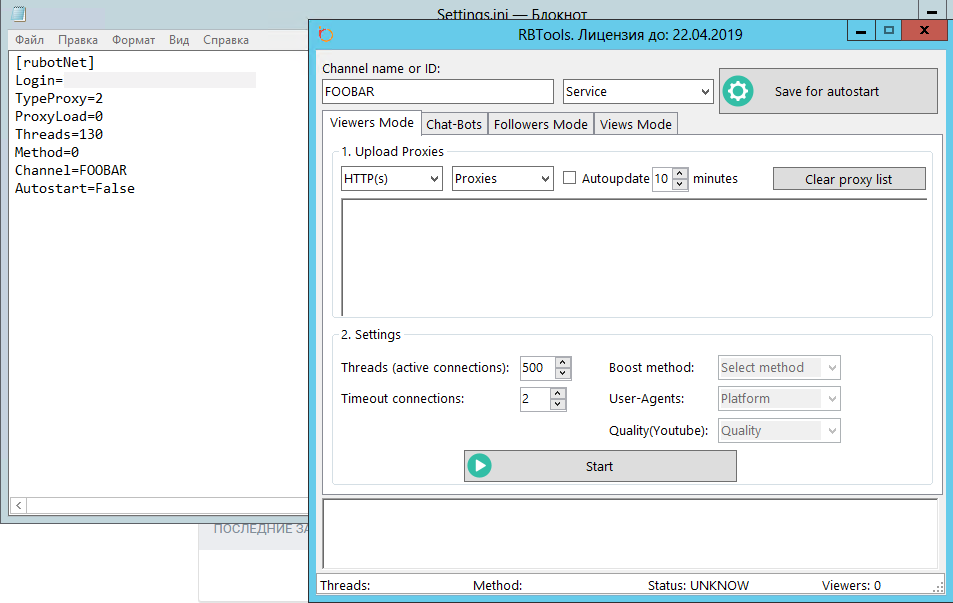Image resolution: width=953 pixels, height=603 pixels.
Task: Click the RBTools app icon in title bar
Action: tap(325, 34)
